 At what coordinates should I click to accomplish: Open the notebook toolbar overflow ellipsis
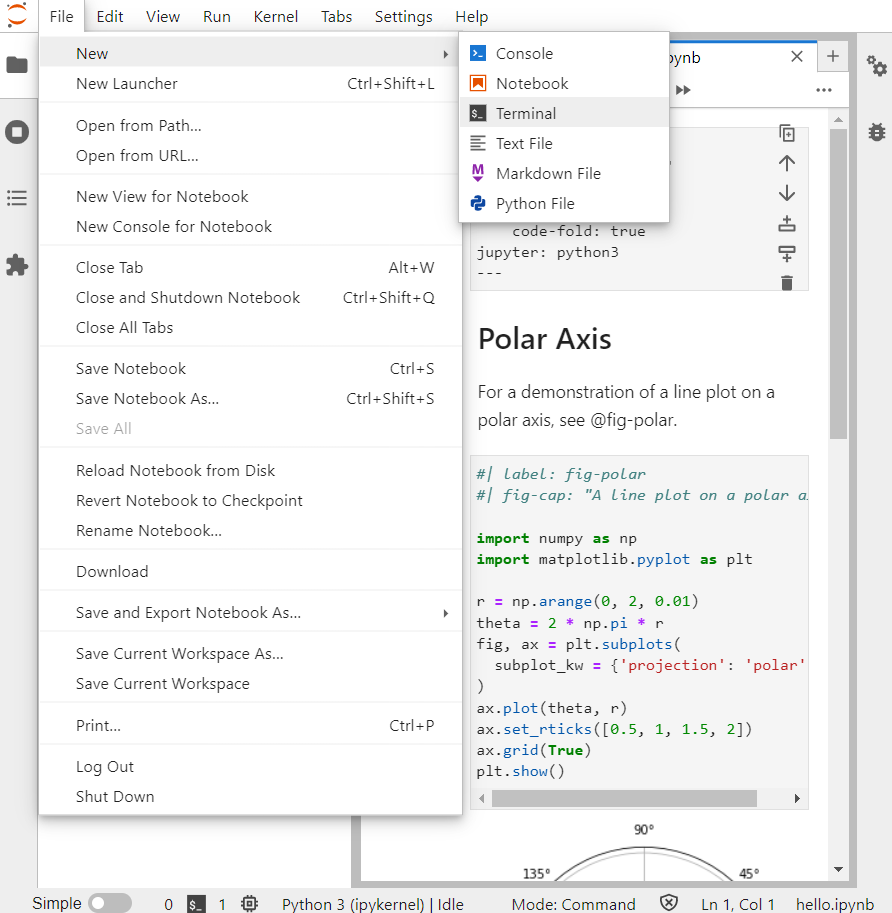(823, 90)
